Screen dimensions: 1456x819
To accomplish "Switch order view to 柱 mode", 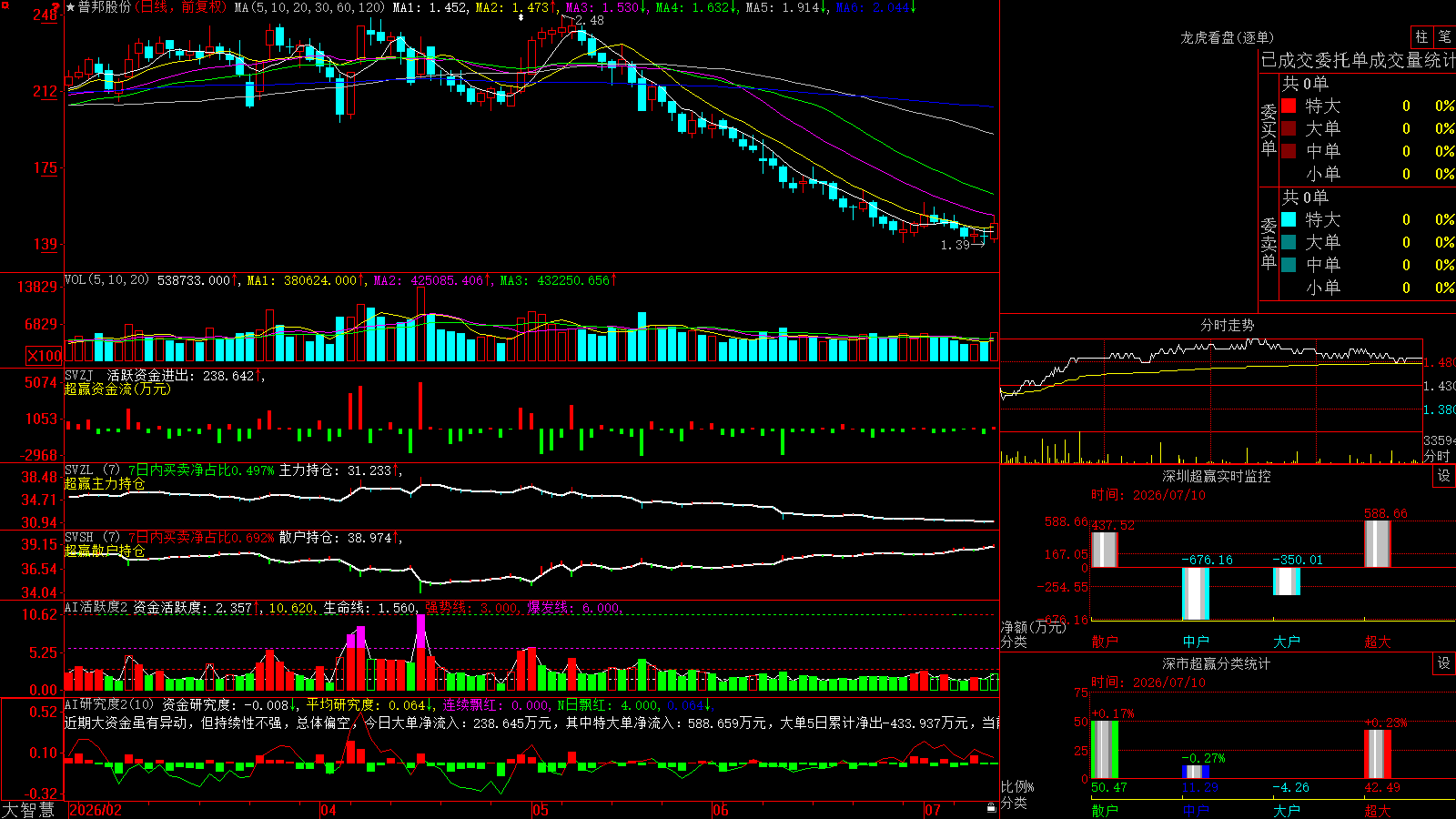I will point(1421,36).
